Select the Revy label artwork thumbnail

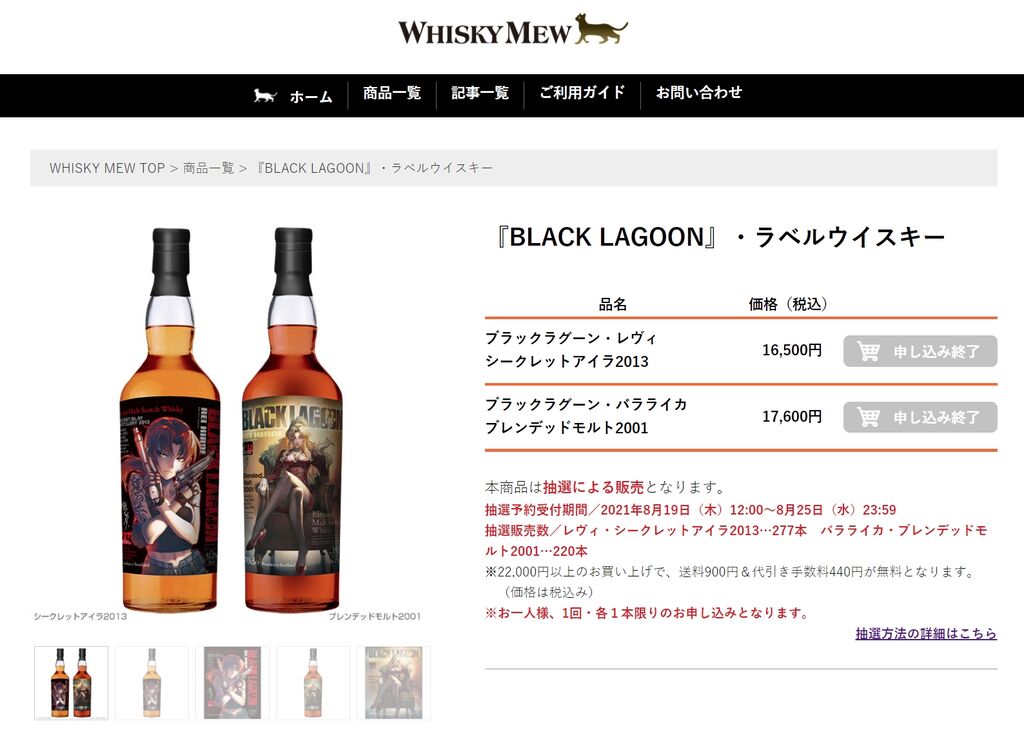point(232,683)
